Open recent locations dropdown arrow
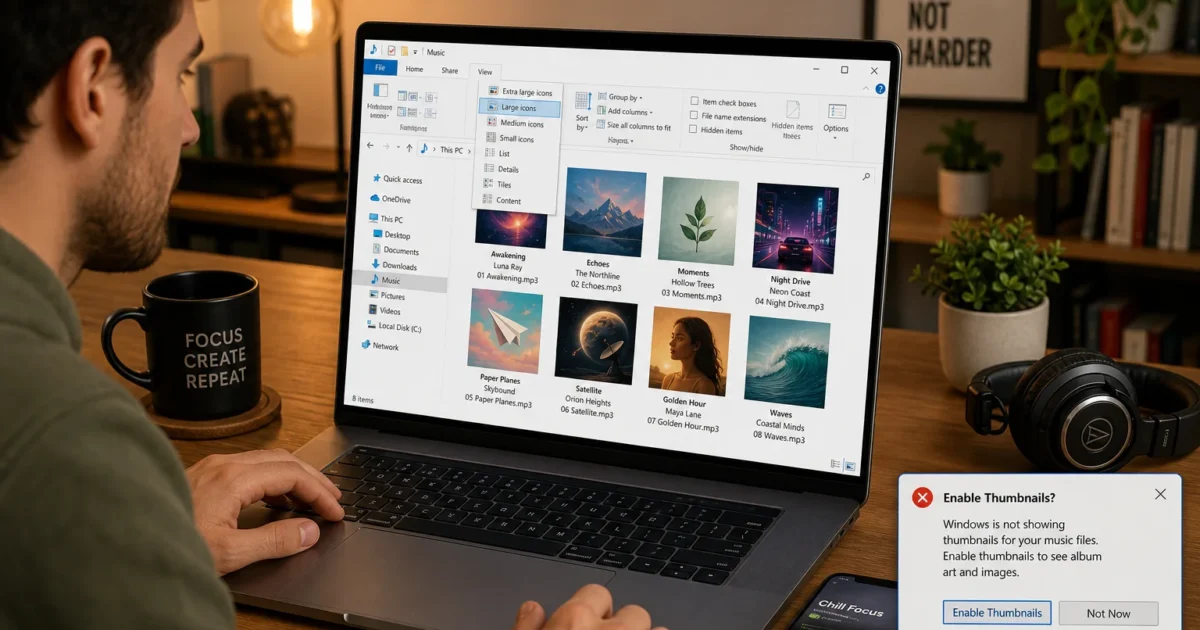 click(397, 147)
